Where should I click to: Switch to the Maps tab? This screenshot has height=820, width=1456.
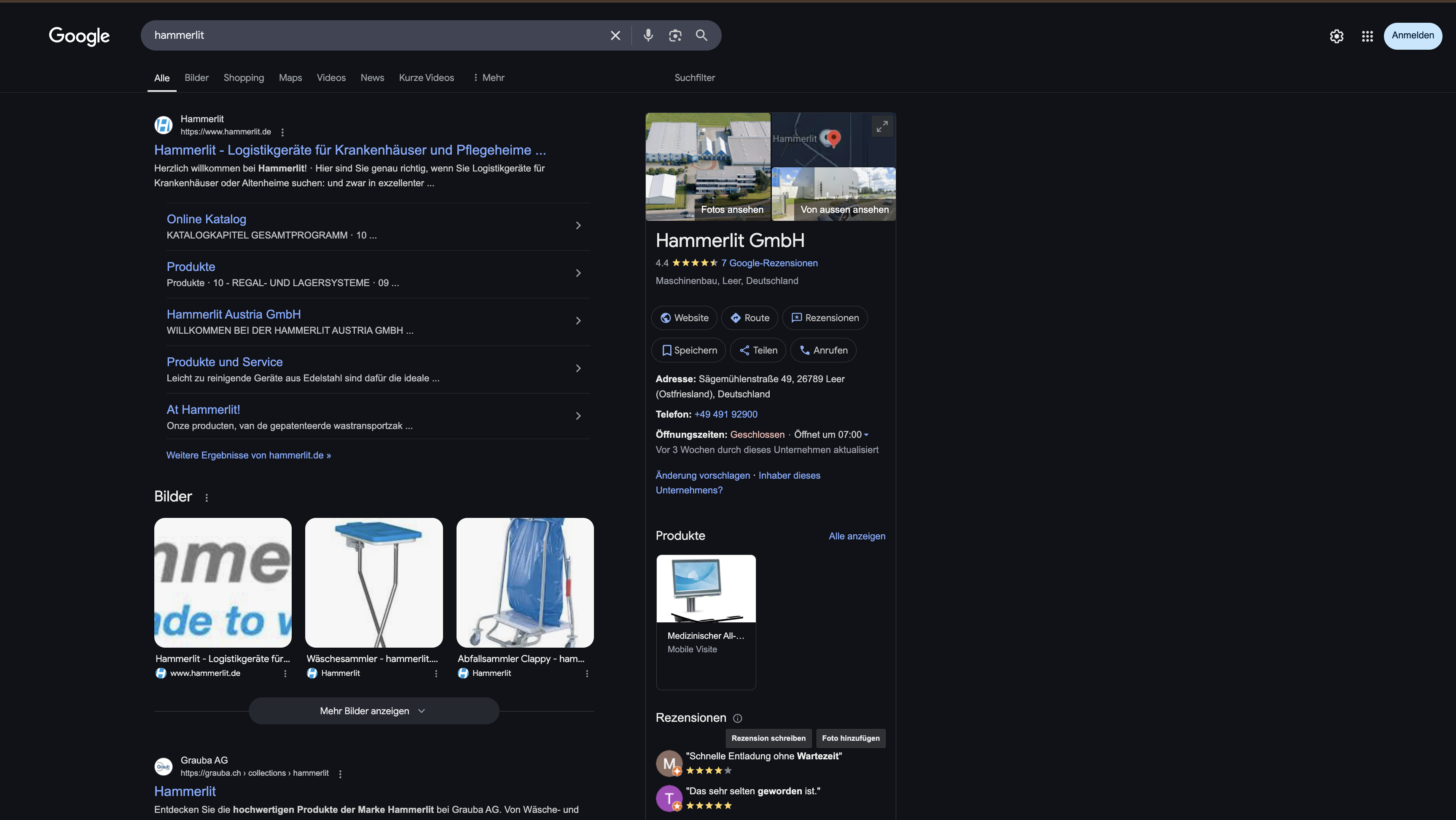pyautogui.click(x=290, y=78)
